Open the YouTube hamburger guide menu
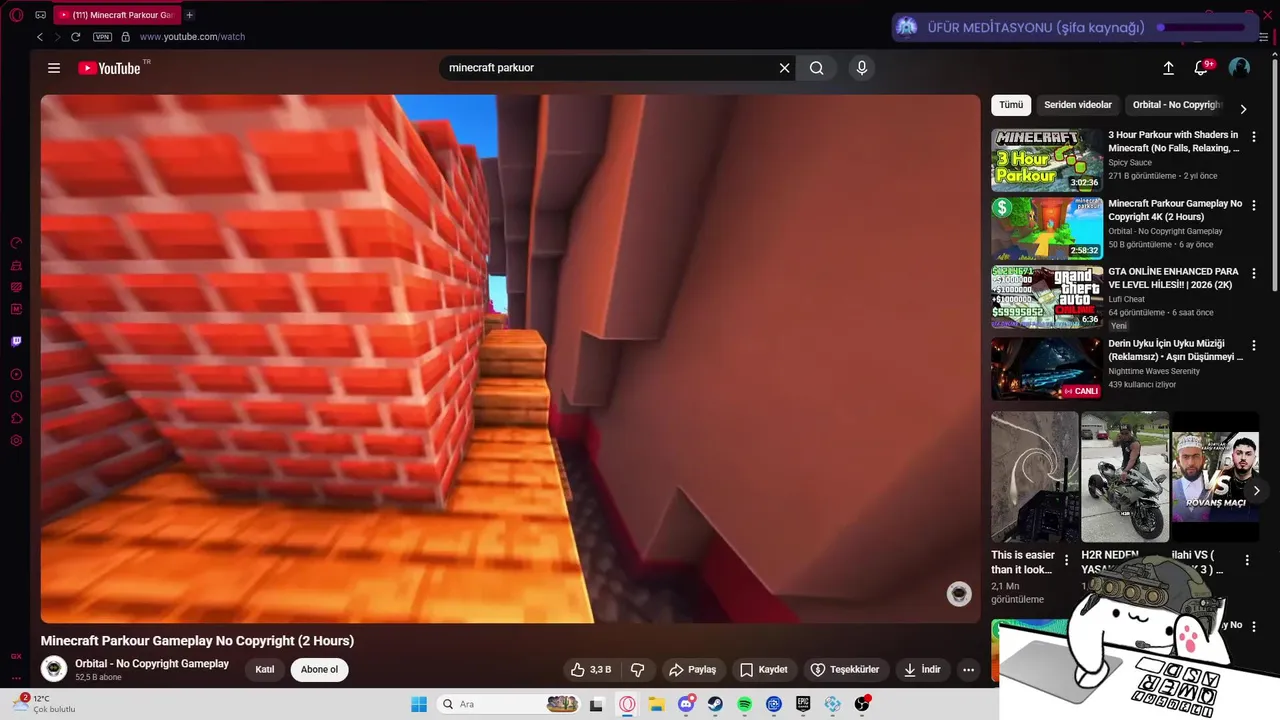1280x720 pixels. 54,68
